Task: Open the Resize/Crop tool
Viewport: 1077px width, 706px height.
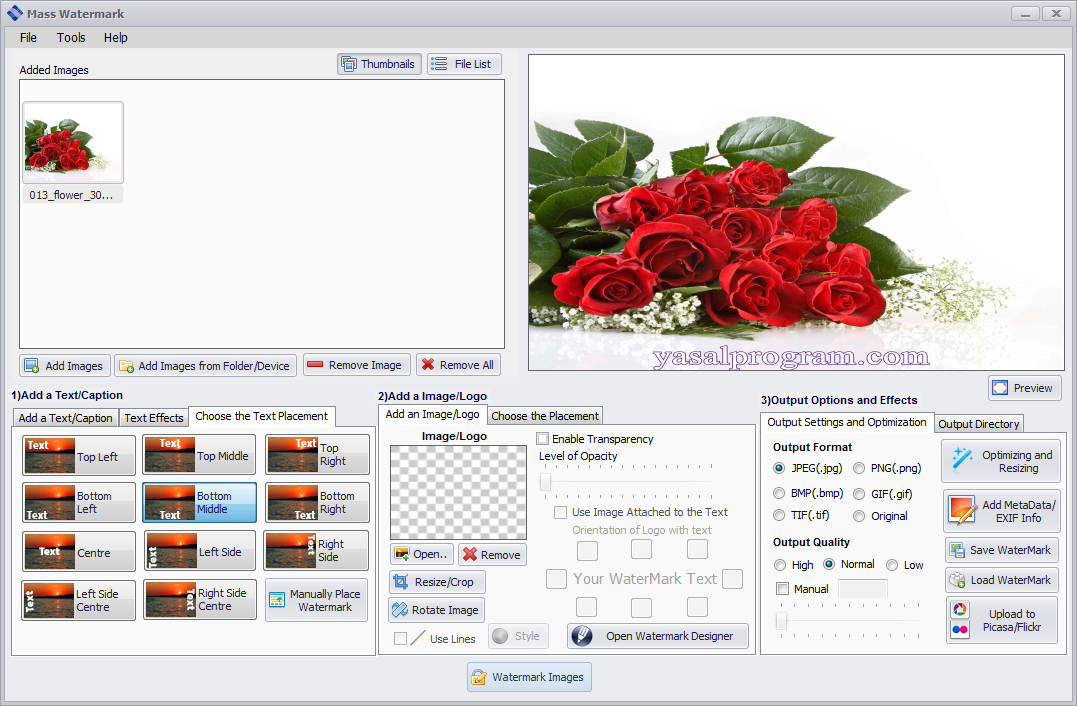Action: pos(437,582)
